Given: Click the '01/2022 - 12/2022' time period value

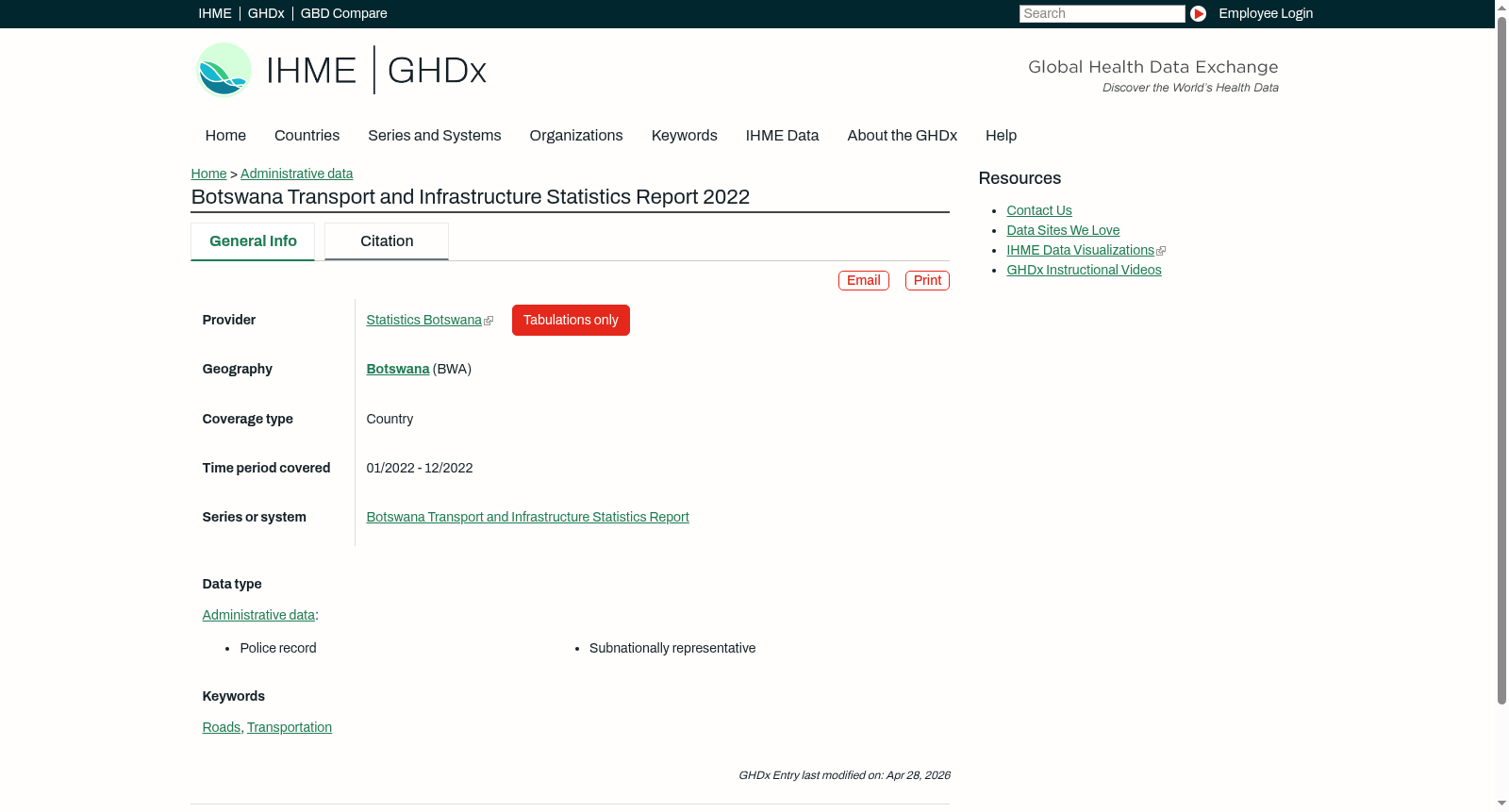Looking at the screenshot, I should coord(420,468).
